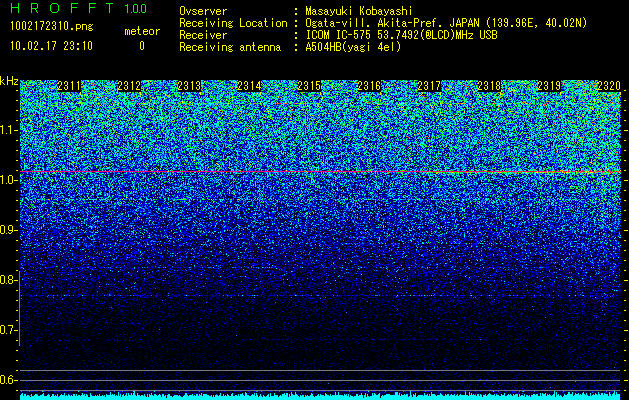Click the Receiving Location value line

(446, 23)
